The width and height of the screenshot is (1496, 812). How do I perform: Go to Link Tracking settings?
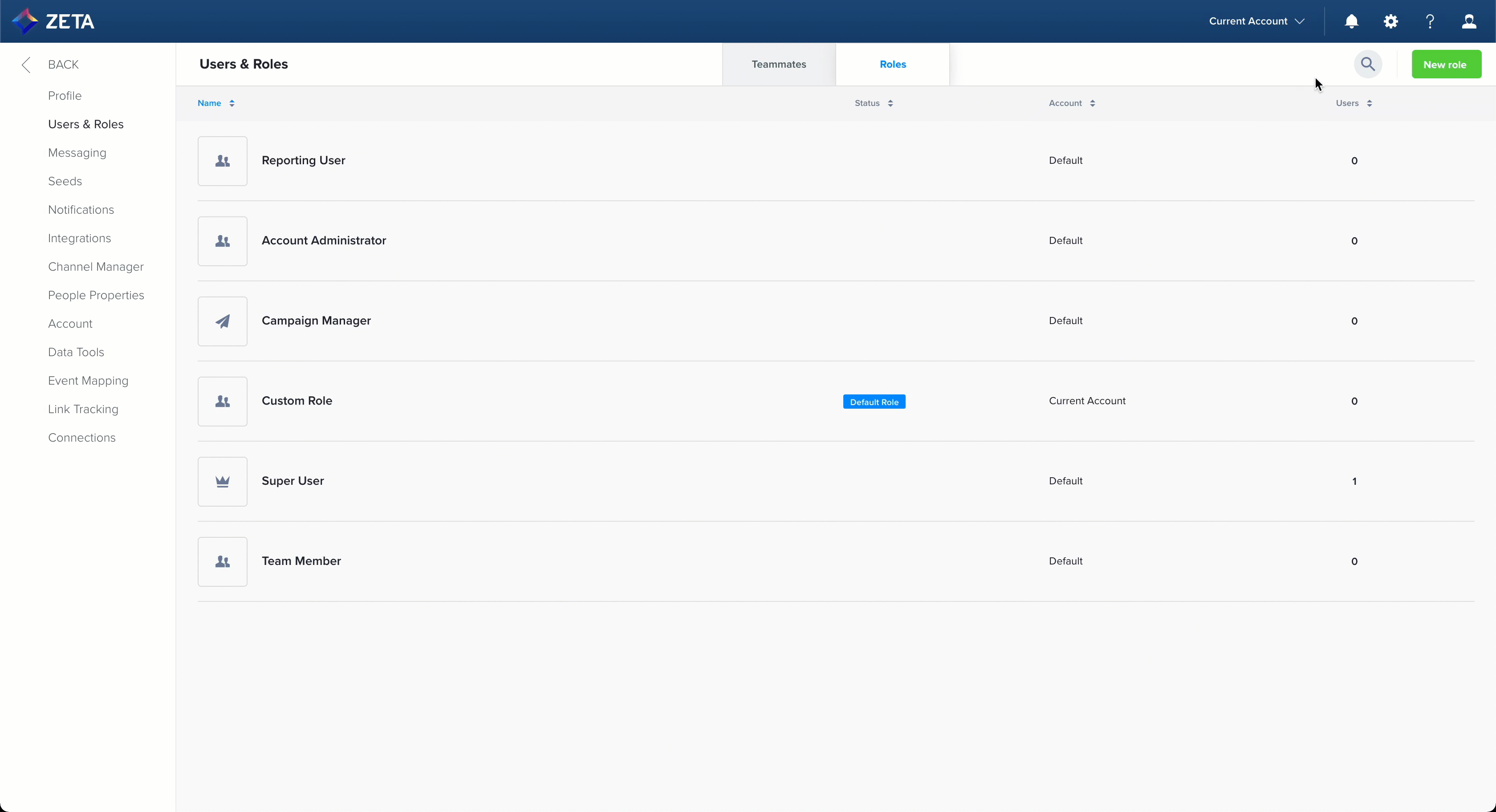tap(83, 409)
